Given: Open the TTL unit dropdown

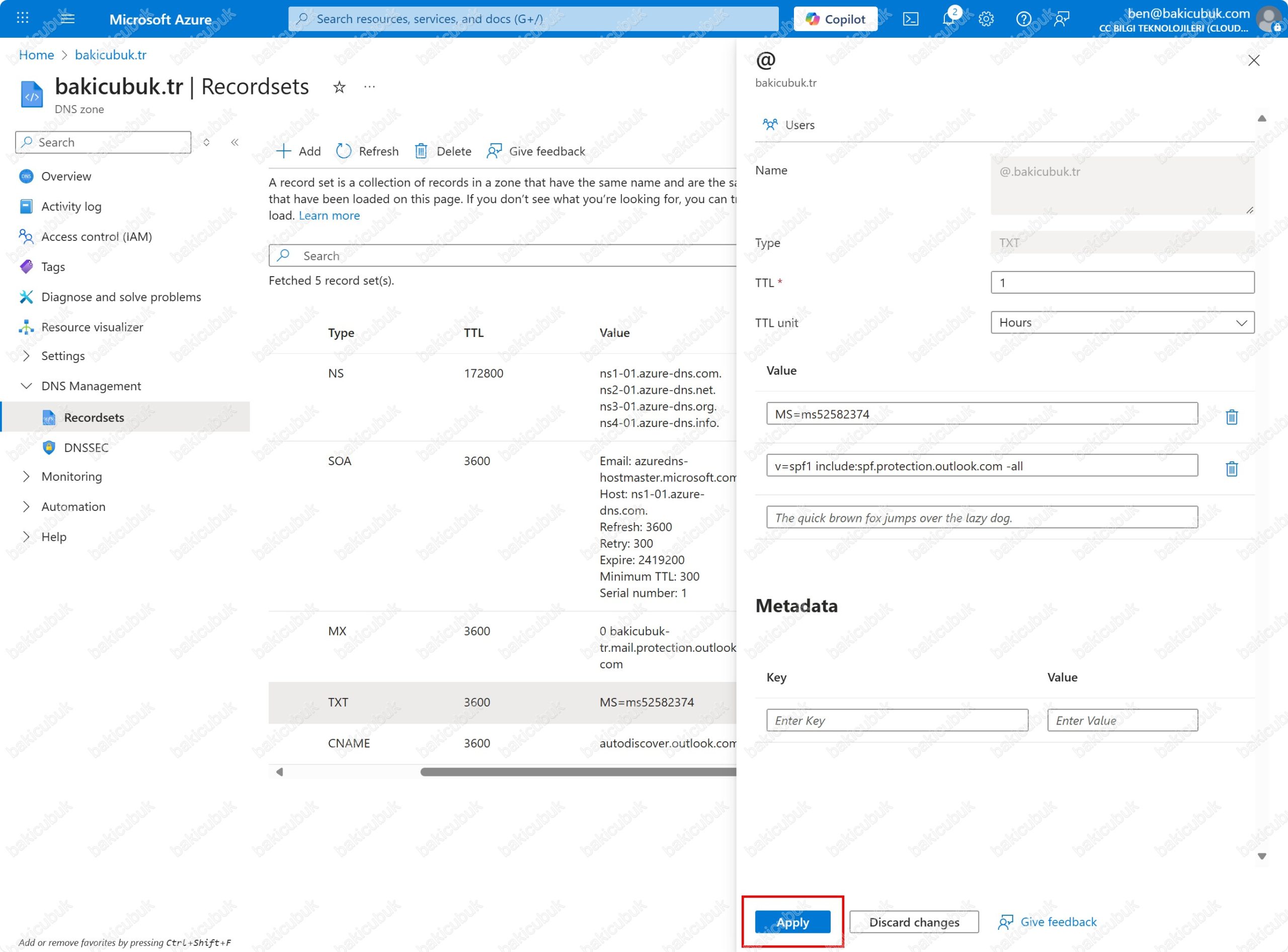Looking at the screenshot, I should pos(1122,322).
